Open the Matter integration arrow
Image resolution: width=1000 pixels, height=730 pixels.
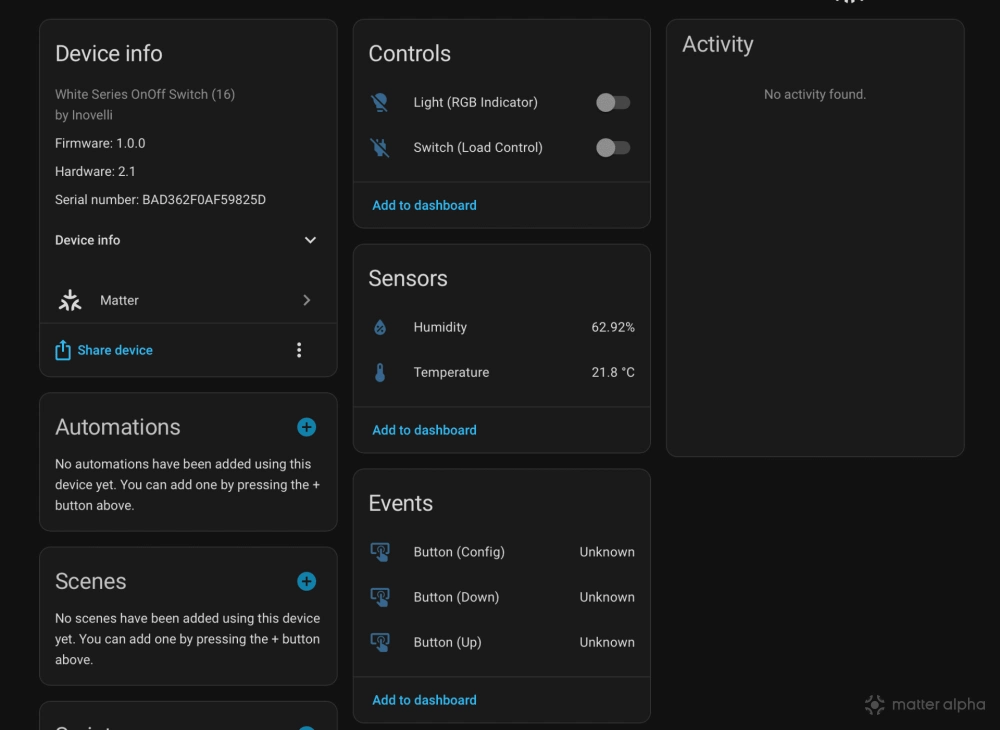click(306, 300)
